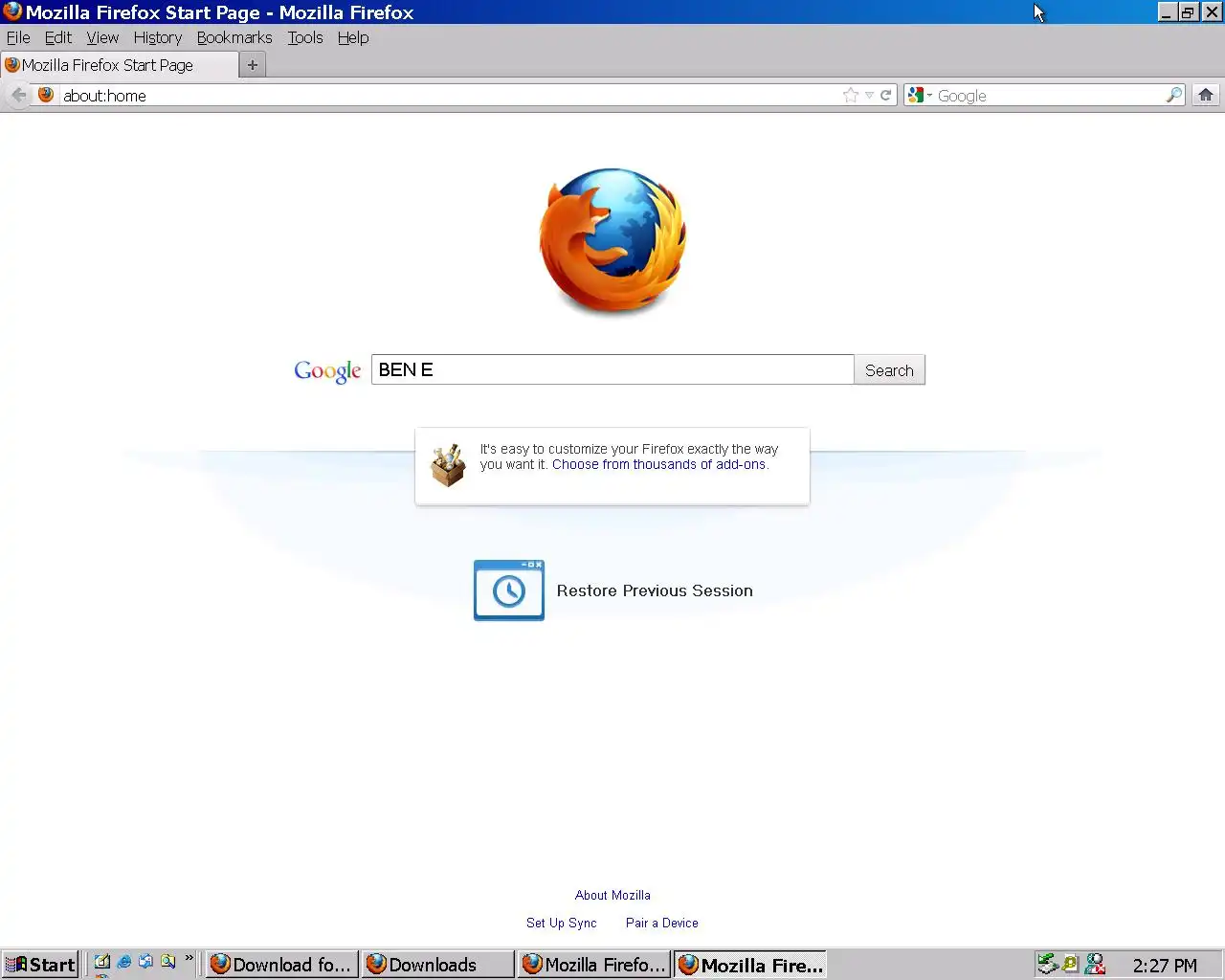This screenshot has width=1225, height=980.
Task: Click the fourth quick launch magnifier icon
Action: coord(168,963)
